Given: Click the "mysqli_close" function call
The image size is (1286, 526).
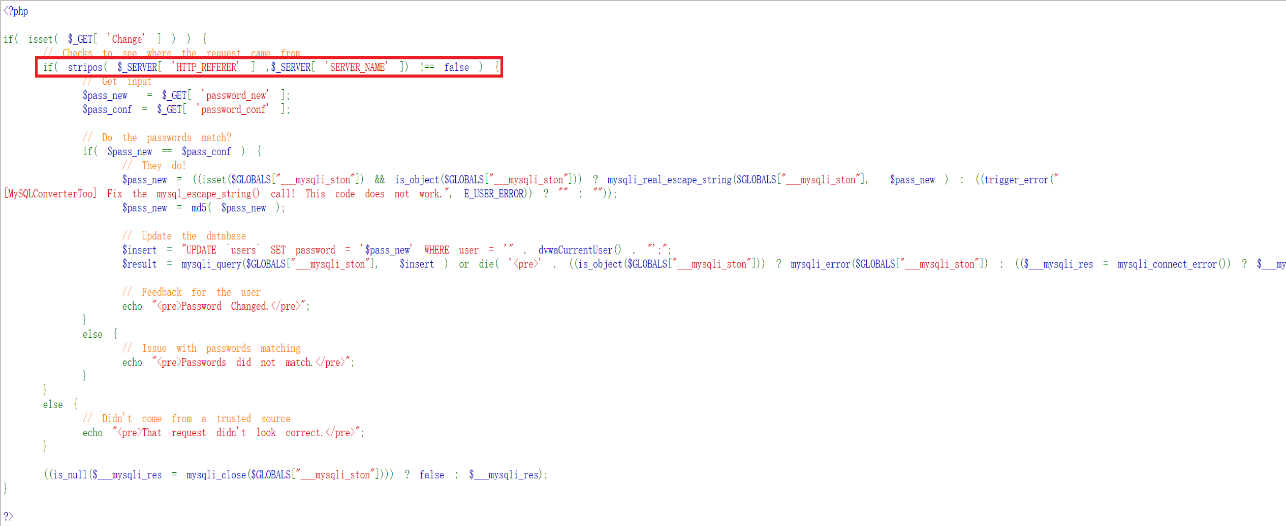Looking at the screenshot, I should pyautogui.click(x=214, y=473).
